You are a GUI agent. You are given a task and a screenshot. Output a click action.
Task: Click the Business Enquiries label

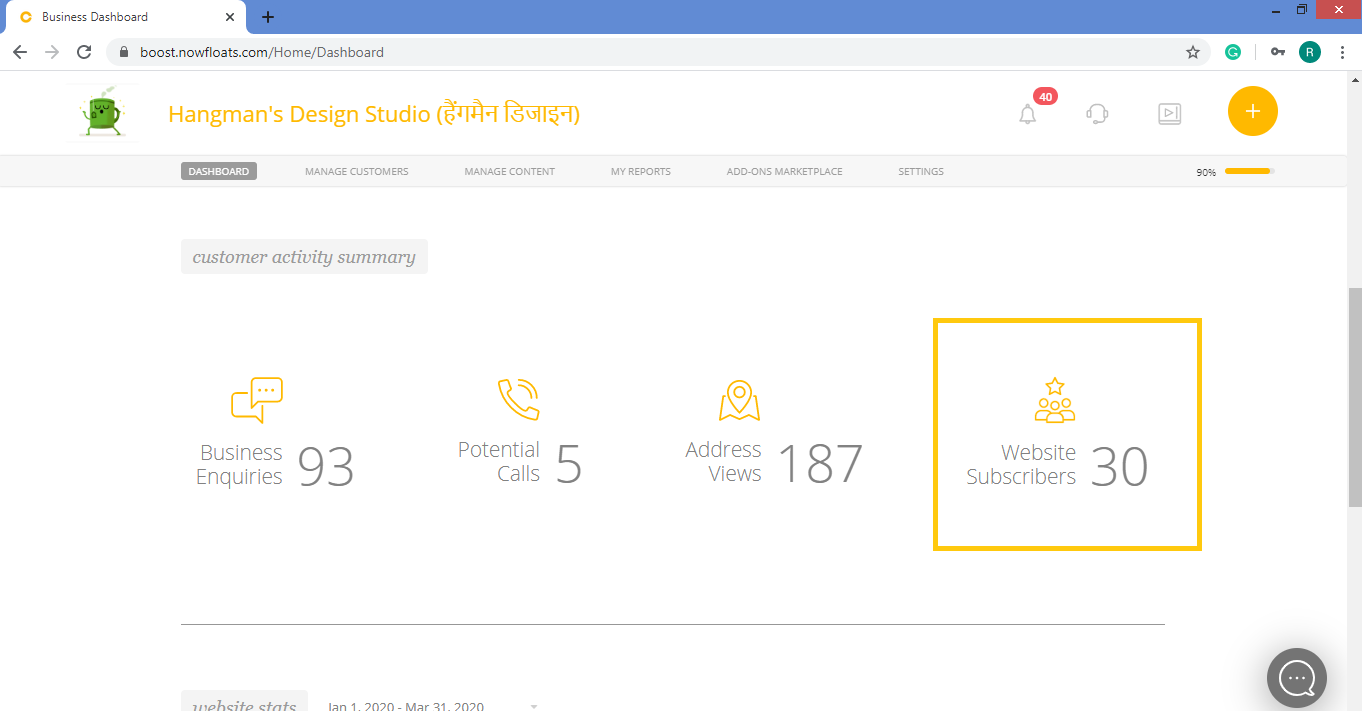[x=240, y=465]
